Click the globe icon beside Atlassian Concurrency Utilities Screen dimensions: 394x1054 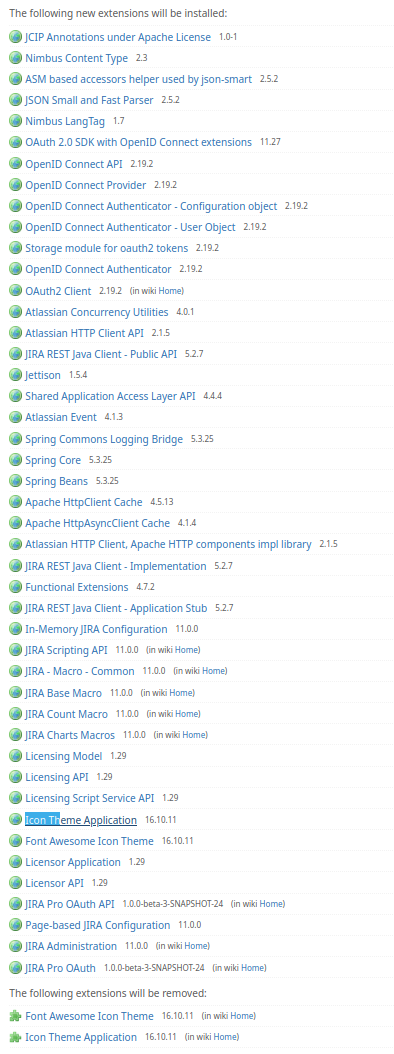(15, 313)
